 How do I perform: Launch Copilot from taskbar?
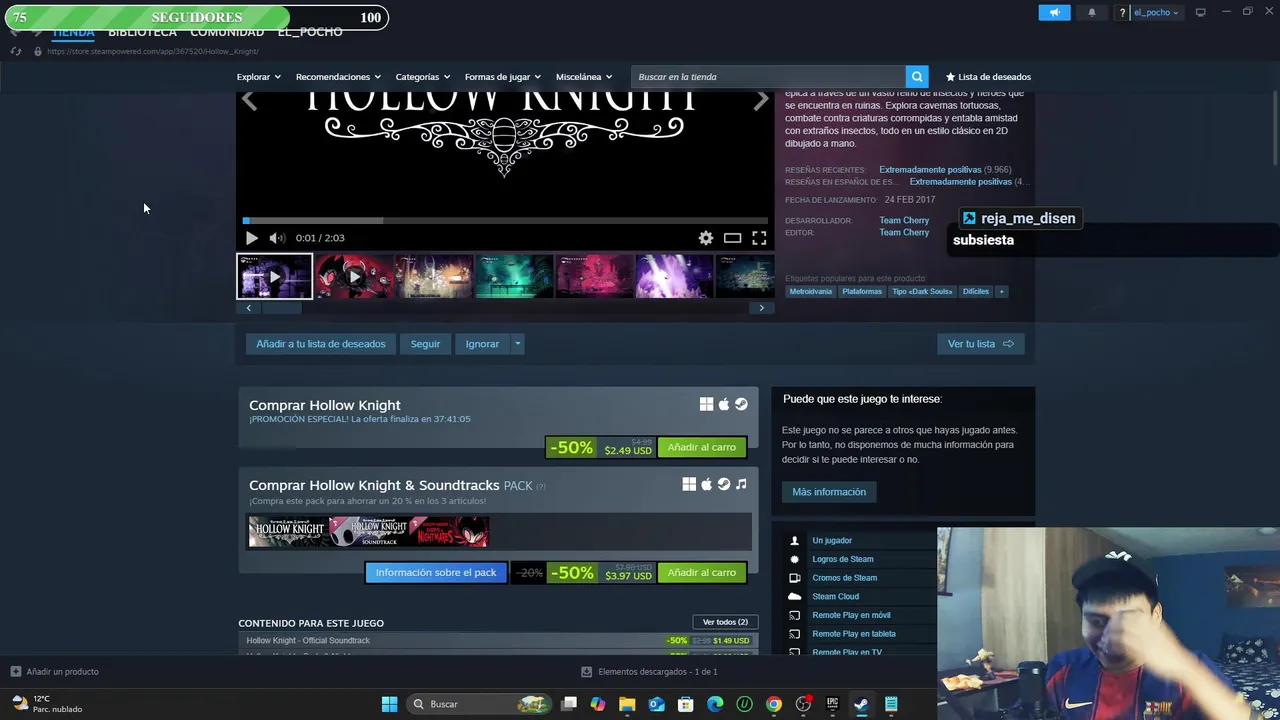pyautogui.click(x=598, y=704)
